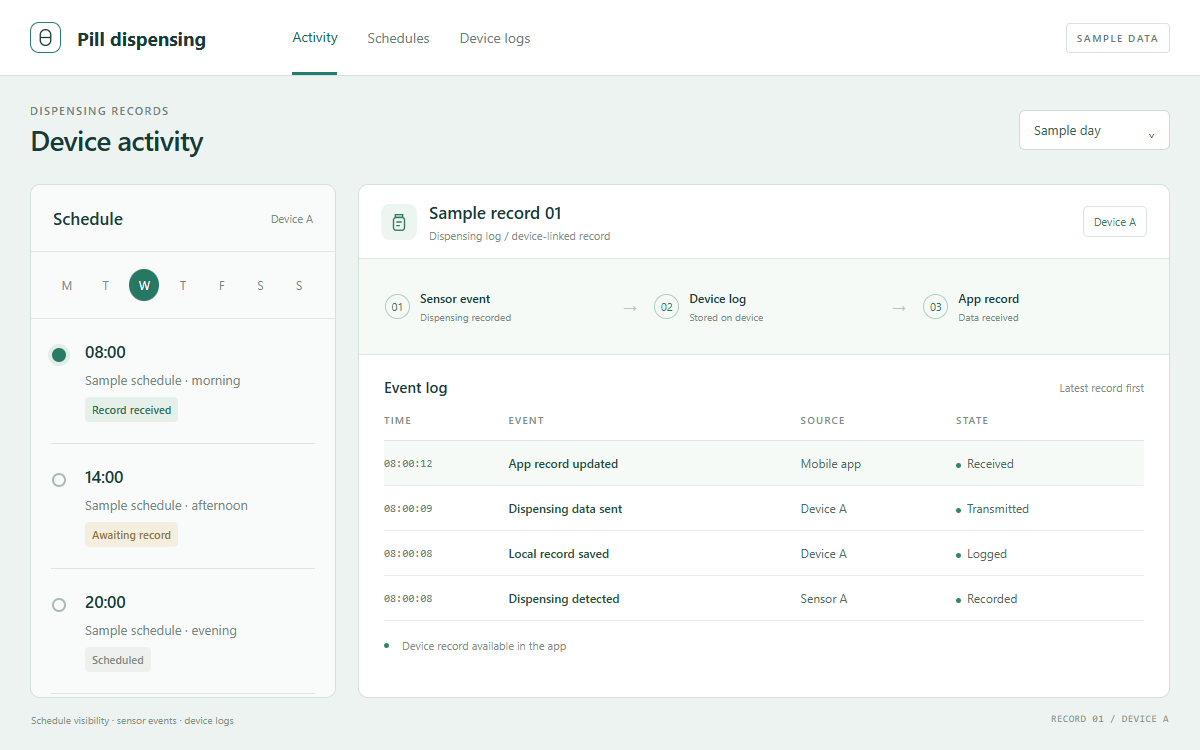
Task: Click the SAMPLE DATA button
Action: click(x=1118, y=38)
